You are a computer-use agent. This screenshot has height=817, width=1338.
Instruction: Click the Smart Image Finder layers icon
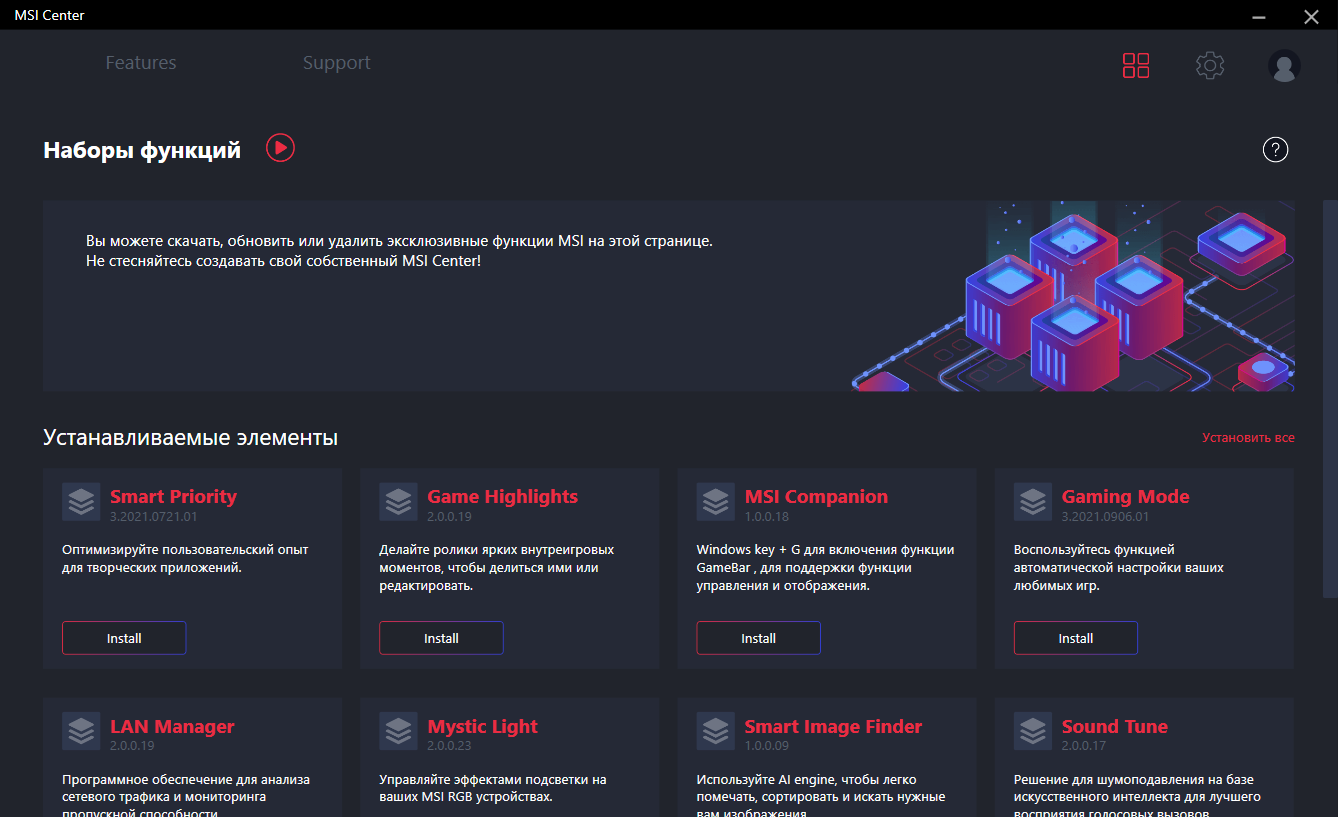coord(716,732)
